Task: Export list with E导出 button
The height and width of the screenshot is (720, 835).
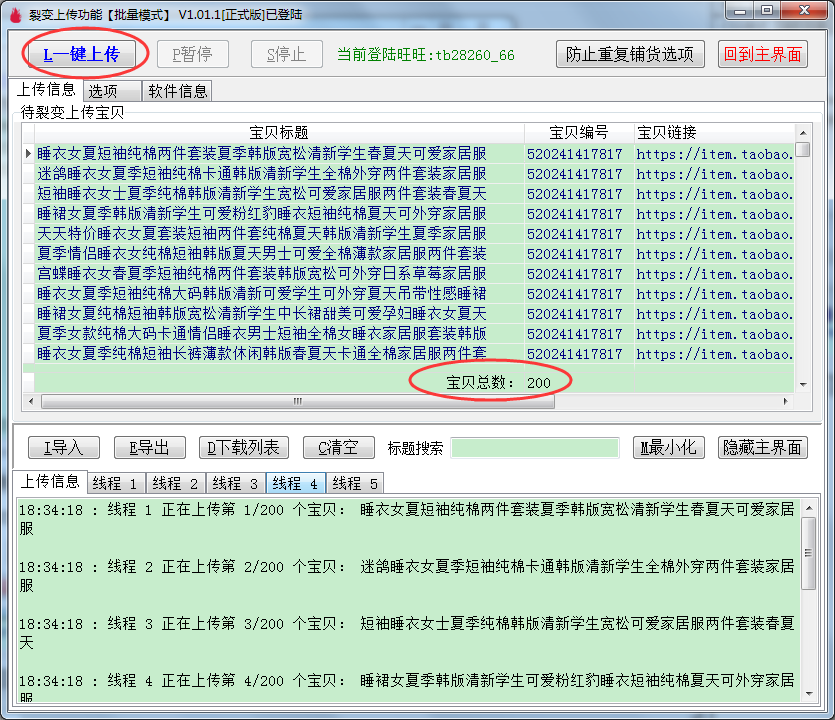Action: 151,447
